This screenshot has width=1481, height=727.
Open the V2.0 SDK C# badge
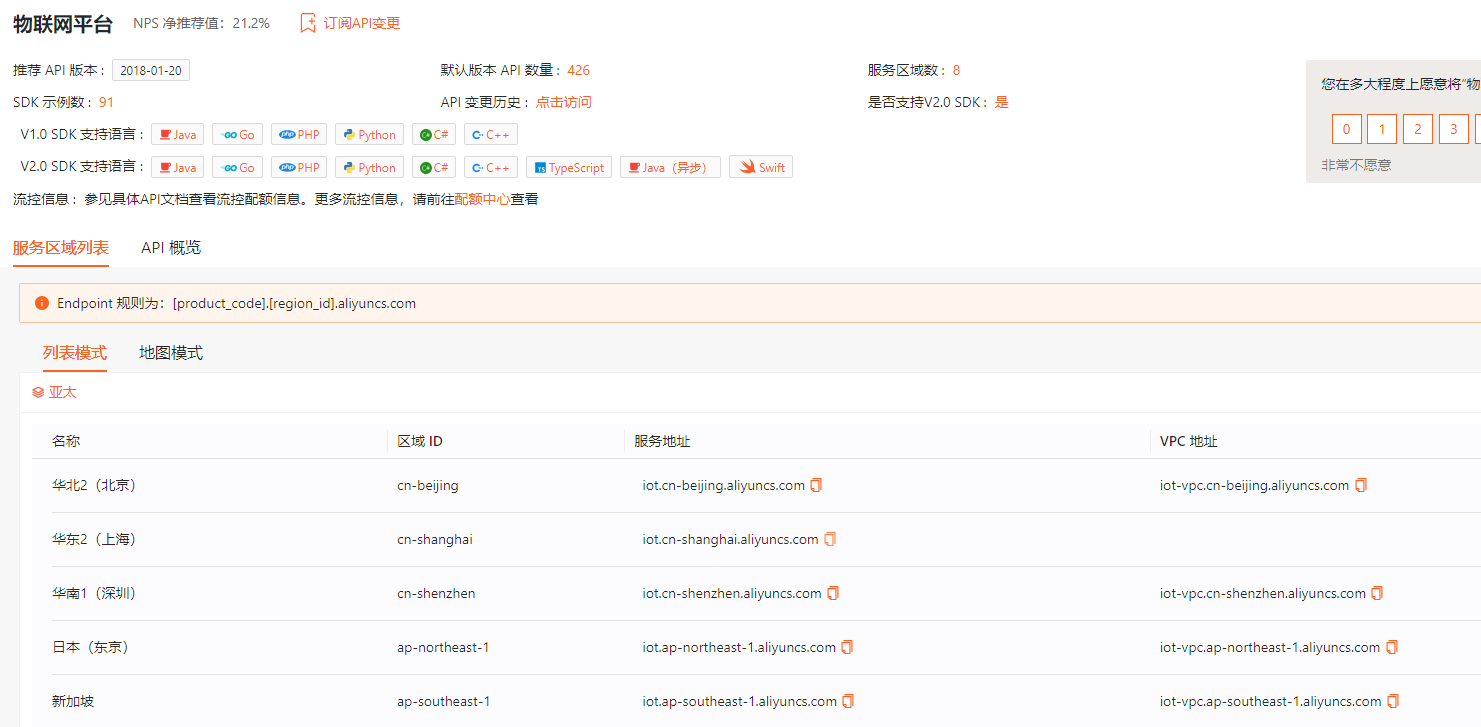point(434,168)
